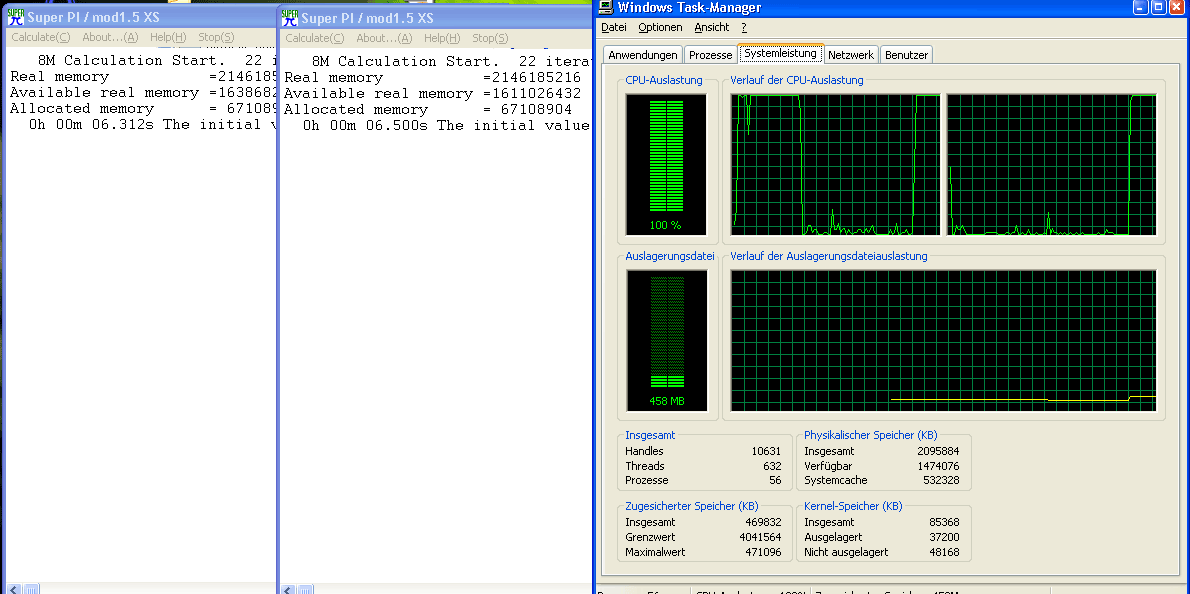Switch to Netzwerk tab
This screenshot has height=594, width=1190.
(851, 55)
